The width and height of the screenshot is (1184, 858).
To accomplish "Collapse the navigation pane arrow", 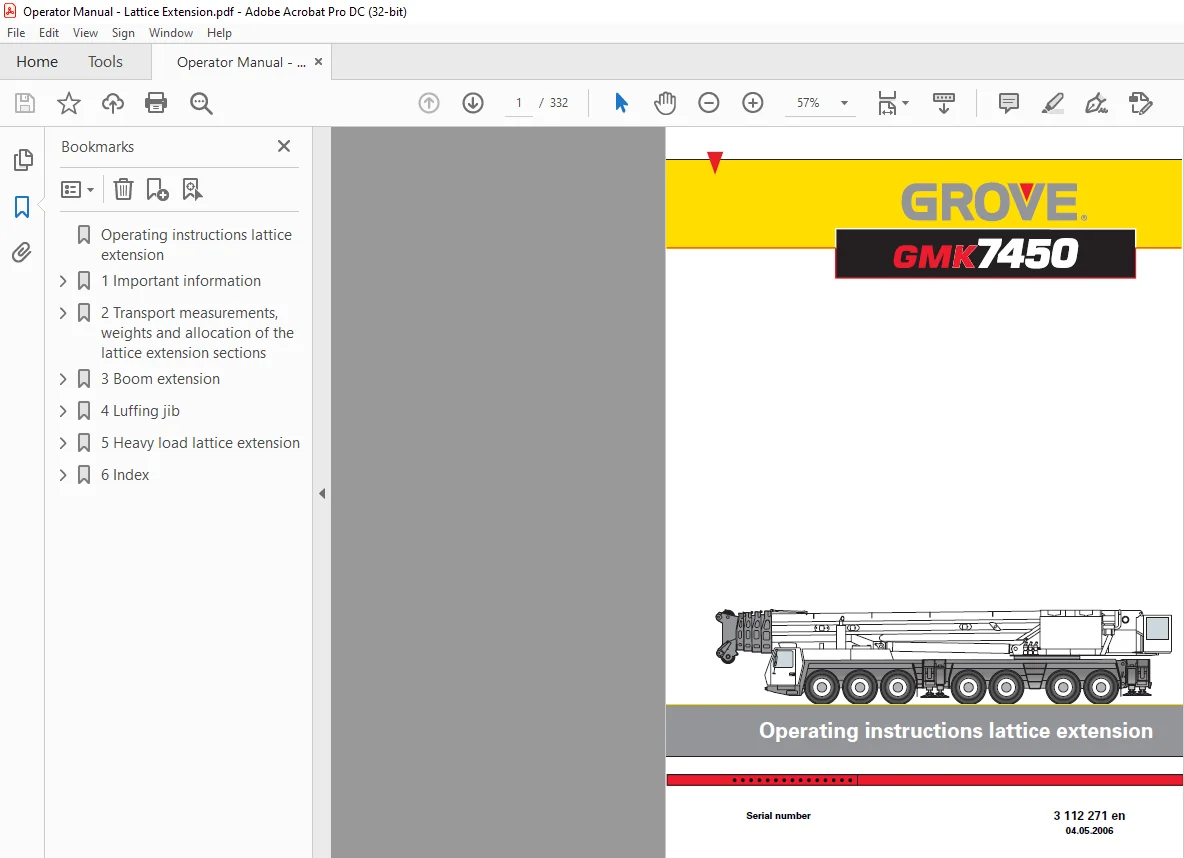I will pos(322,493).
